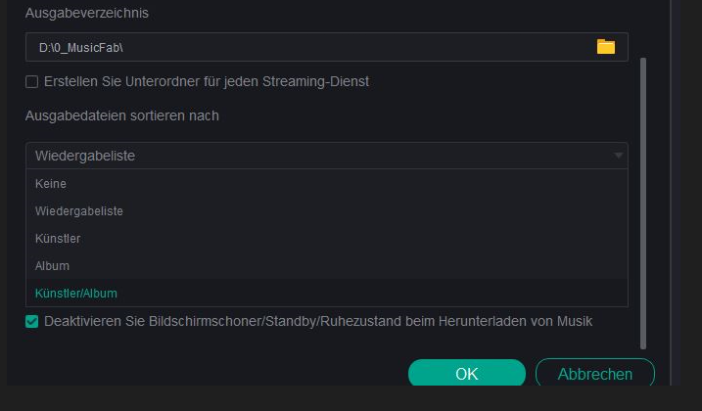Click the vertical scrollbar of settings panel
702x411 pixels.
point(643,200)
